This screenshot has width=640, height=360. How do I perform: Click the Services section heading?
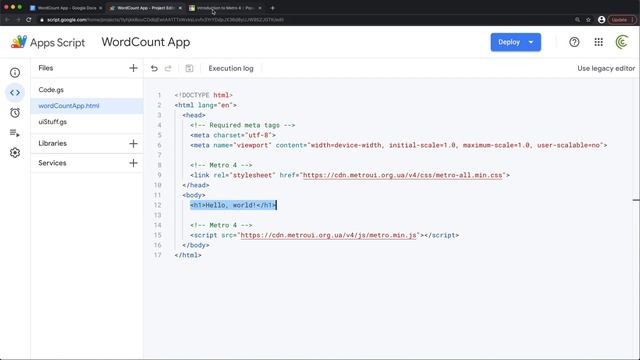point(52,163)
